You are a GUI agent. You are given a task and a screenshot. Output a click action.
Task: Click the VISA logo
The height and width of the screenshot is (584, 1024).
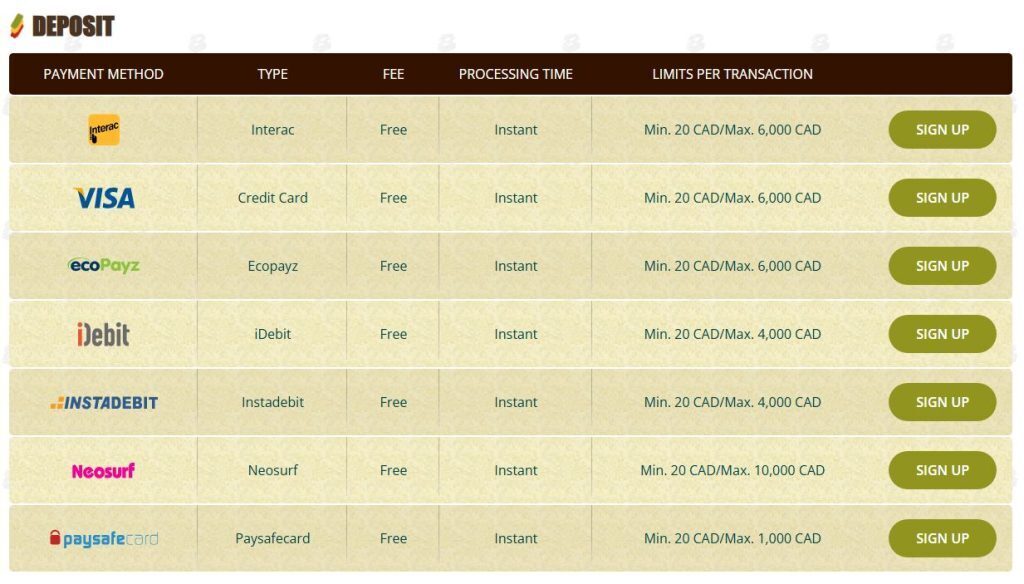point(104,198)
